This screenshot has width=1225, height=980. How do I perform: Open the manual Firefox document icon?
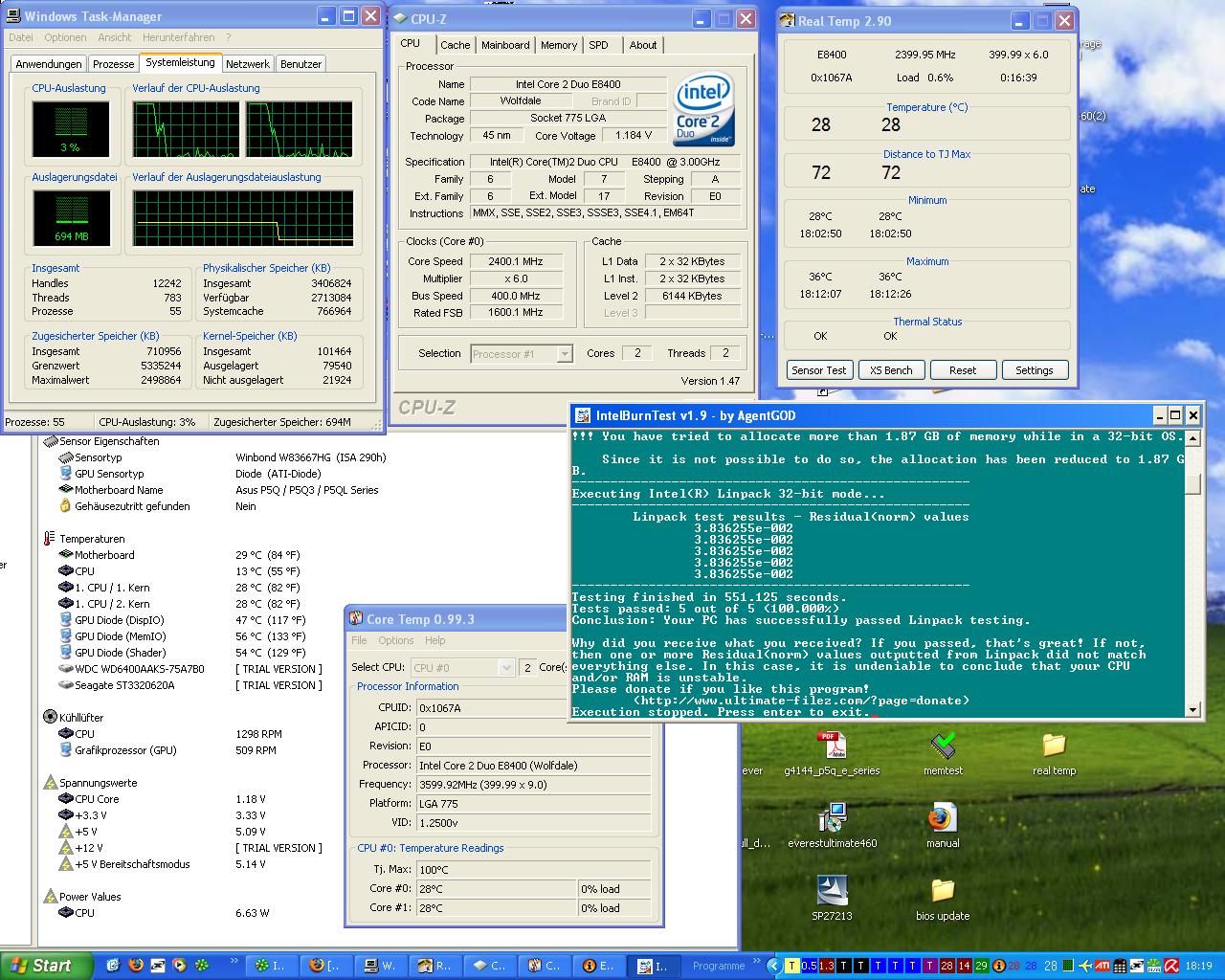click(942, 819)
